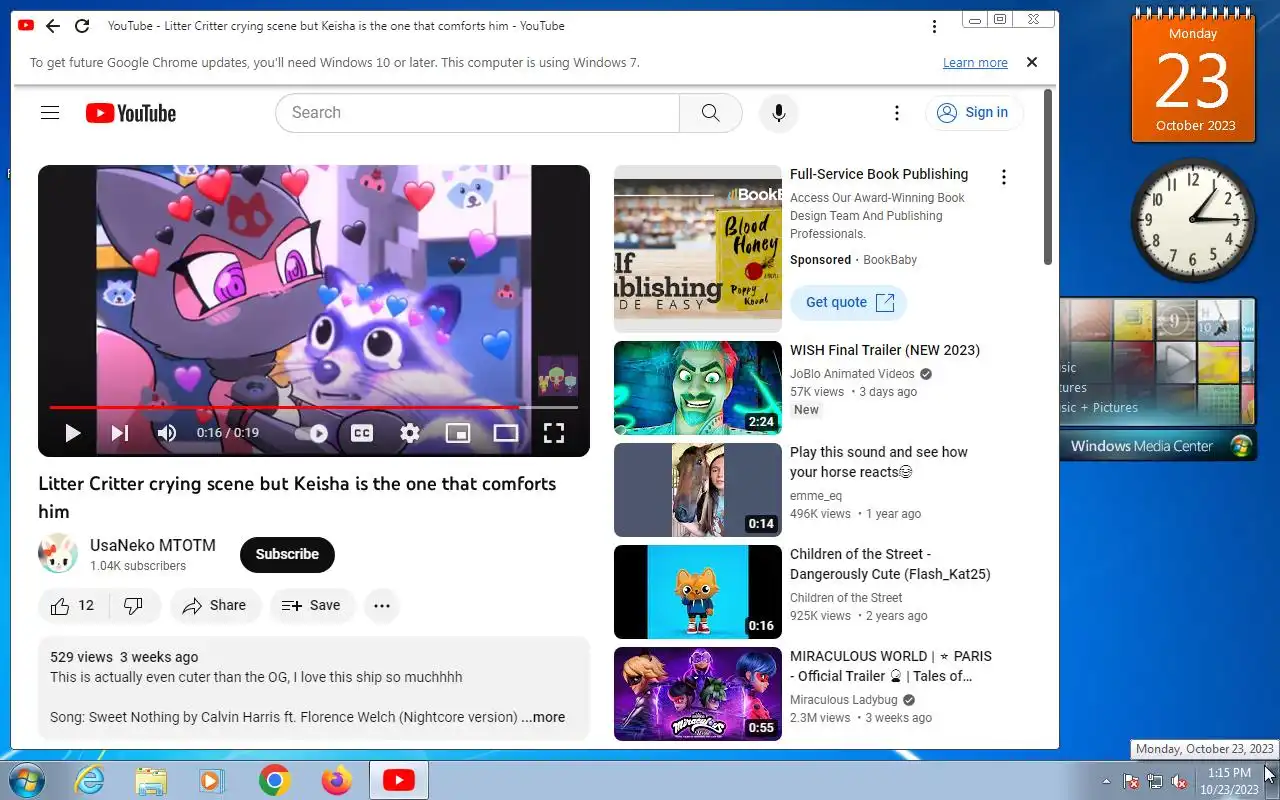Viewport: 1280px width, 800px height.
Task: Open player settings gear
Action: 410,433
